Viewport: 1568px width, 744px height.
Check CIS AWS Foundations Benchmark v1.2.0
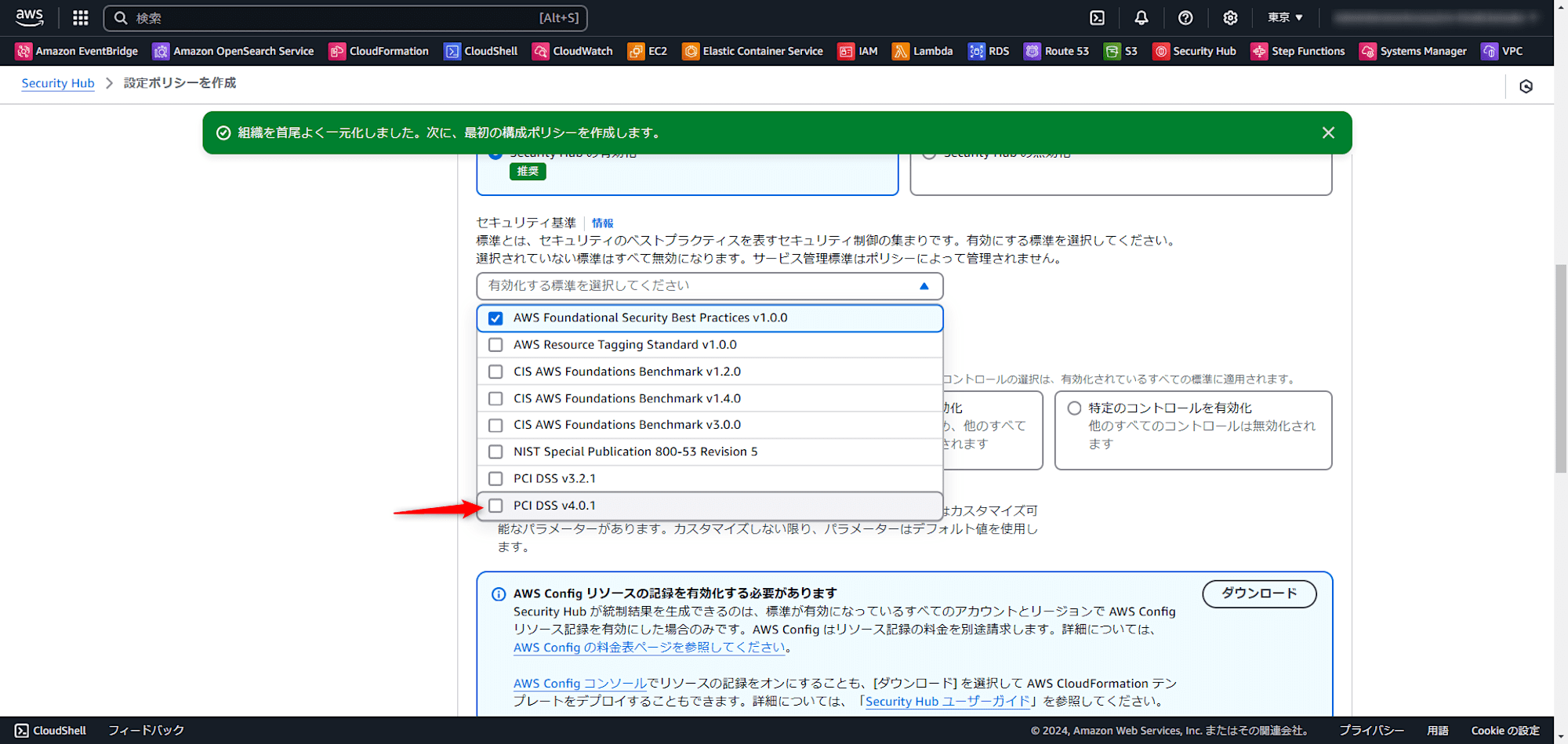(x=495, y=372)
